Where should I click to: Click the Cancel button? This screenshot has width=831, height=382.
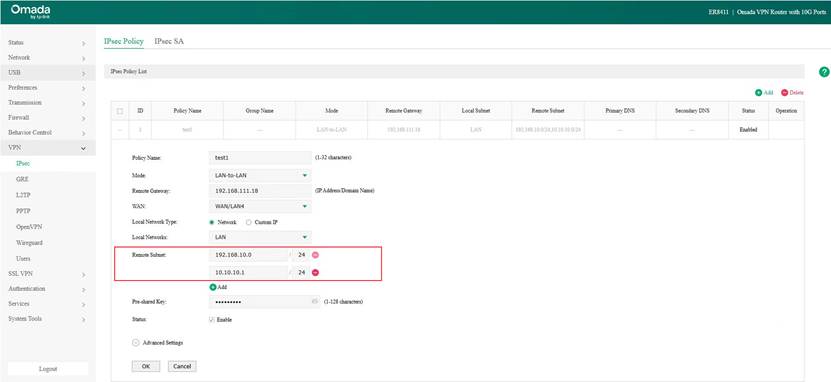(x=182, y=366)
